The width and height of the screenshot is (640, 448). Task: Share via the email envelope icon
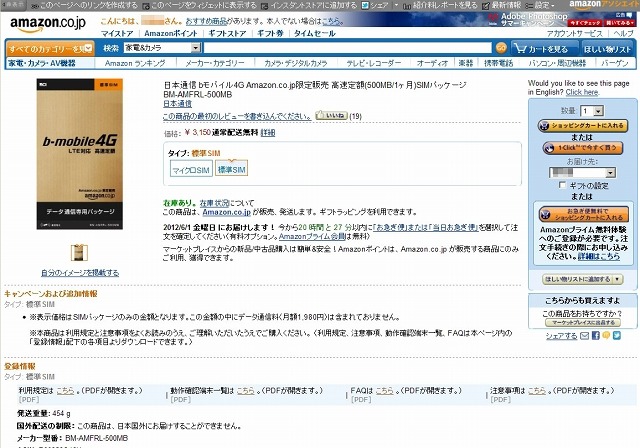[584, 335]
